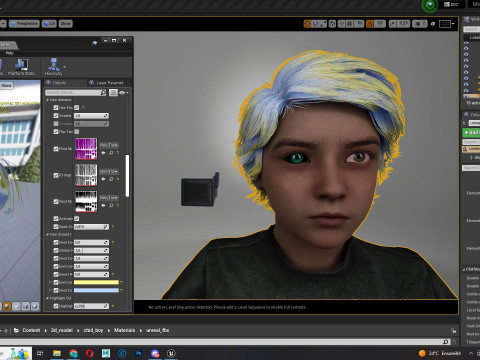Open camera speed setting
The width and height of the screenshot is (480, 360).
coord(420,24)
